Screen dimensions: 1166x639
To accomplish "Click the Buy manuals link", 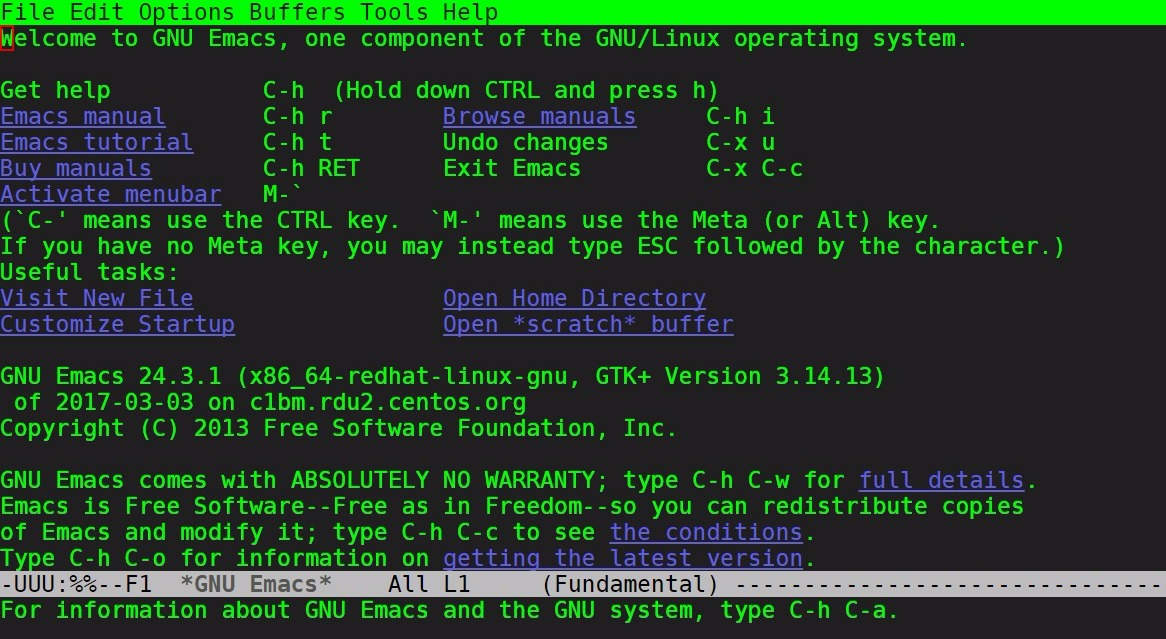I will [76, 169].
